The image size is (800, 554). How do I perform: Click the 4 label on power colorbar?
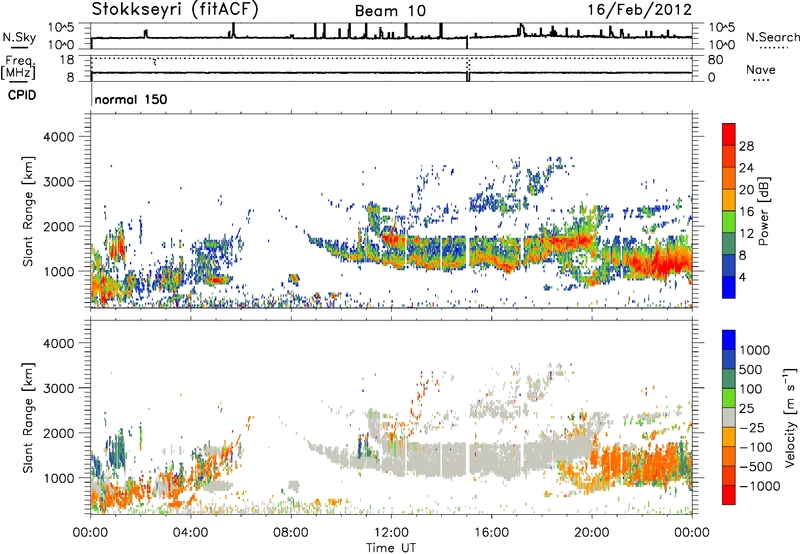(742, 277)
